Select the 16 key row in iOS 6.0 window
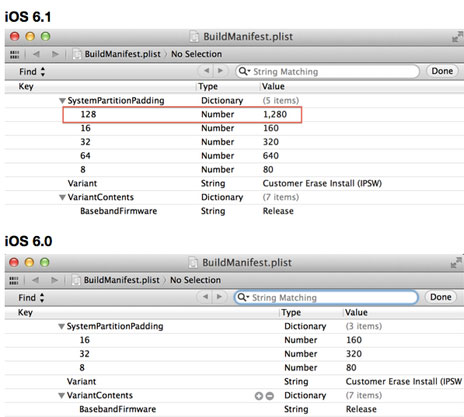464x417 pixels. tap(234, 340)
